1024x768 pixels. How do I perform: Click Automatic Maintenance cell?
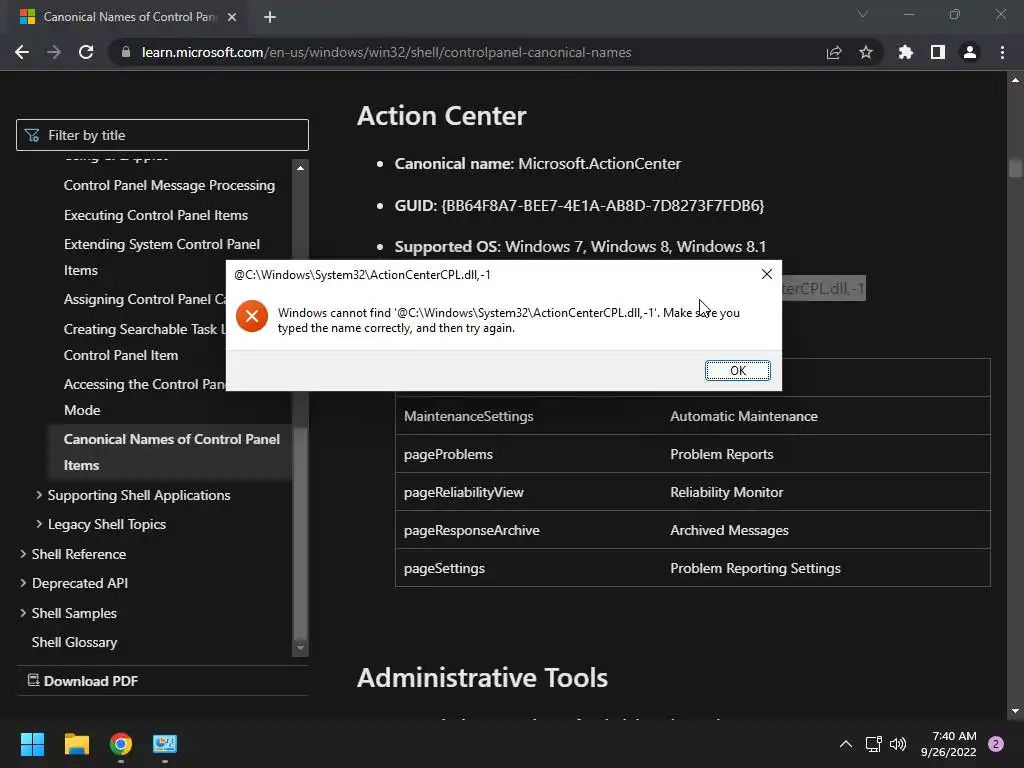click(x=743, y=417)
